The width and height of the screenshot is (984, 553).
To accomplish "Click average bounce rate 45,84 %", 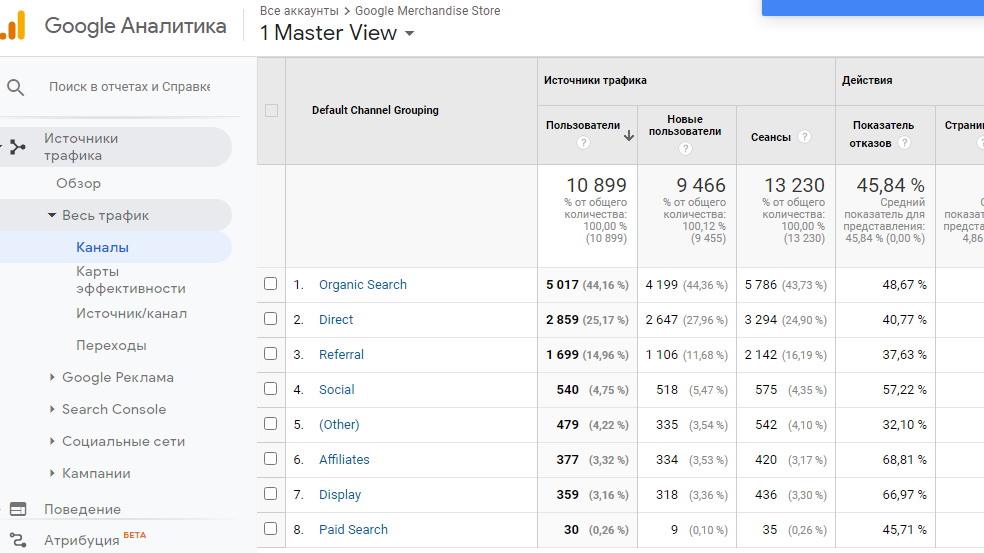I will pos(890,185).
